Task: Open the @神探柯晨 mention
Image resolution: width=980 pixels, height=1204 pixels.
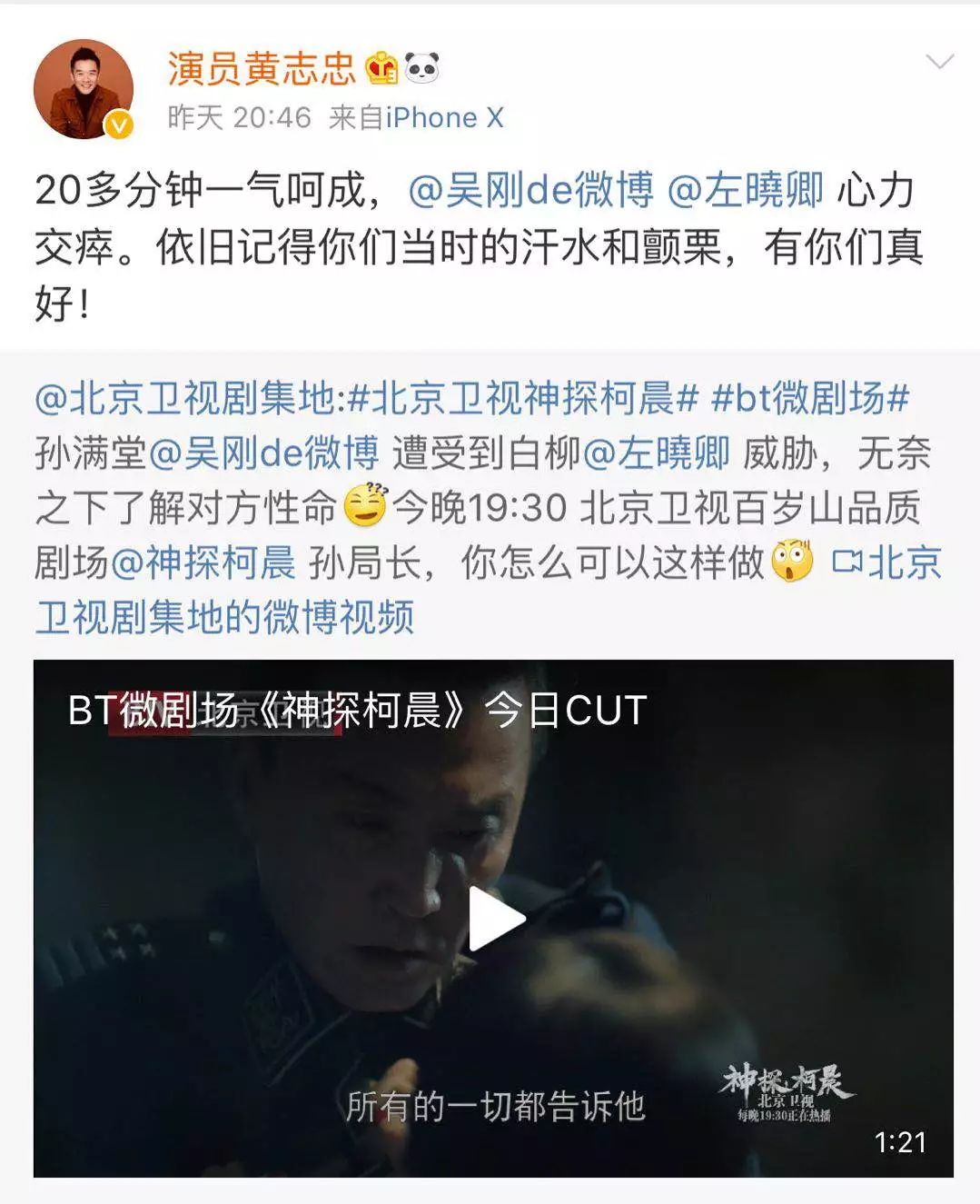Action: tap(203, 562)
